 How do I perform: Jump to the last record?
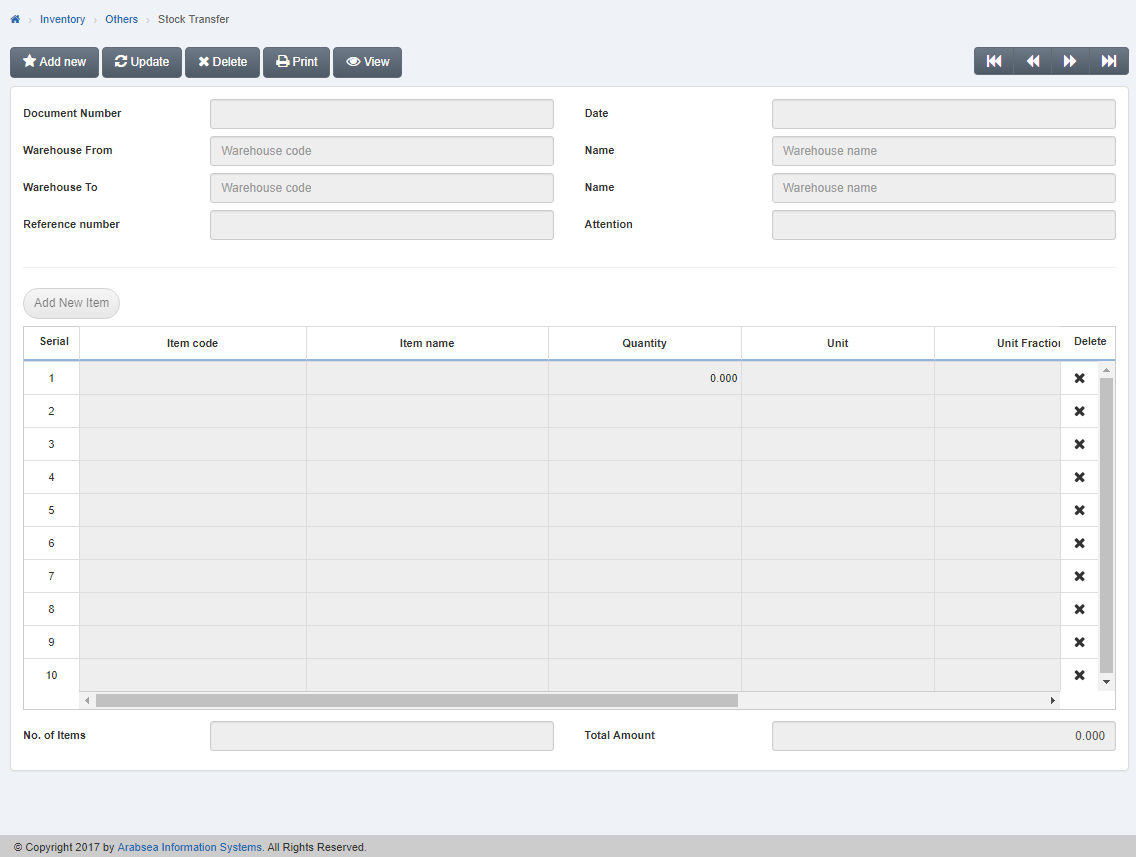tap(1109, 61)
